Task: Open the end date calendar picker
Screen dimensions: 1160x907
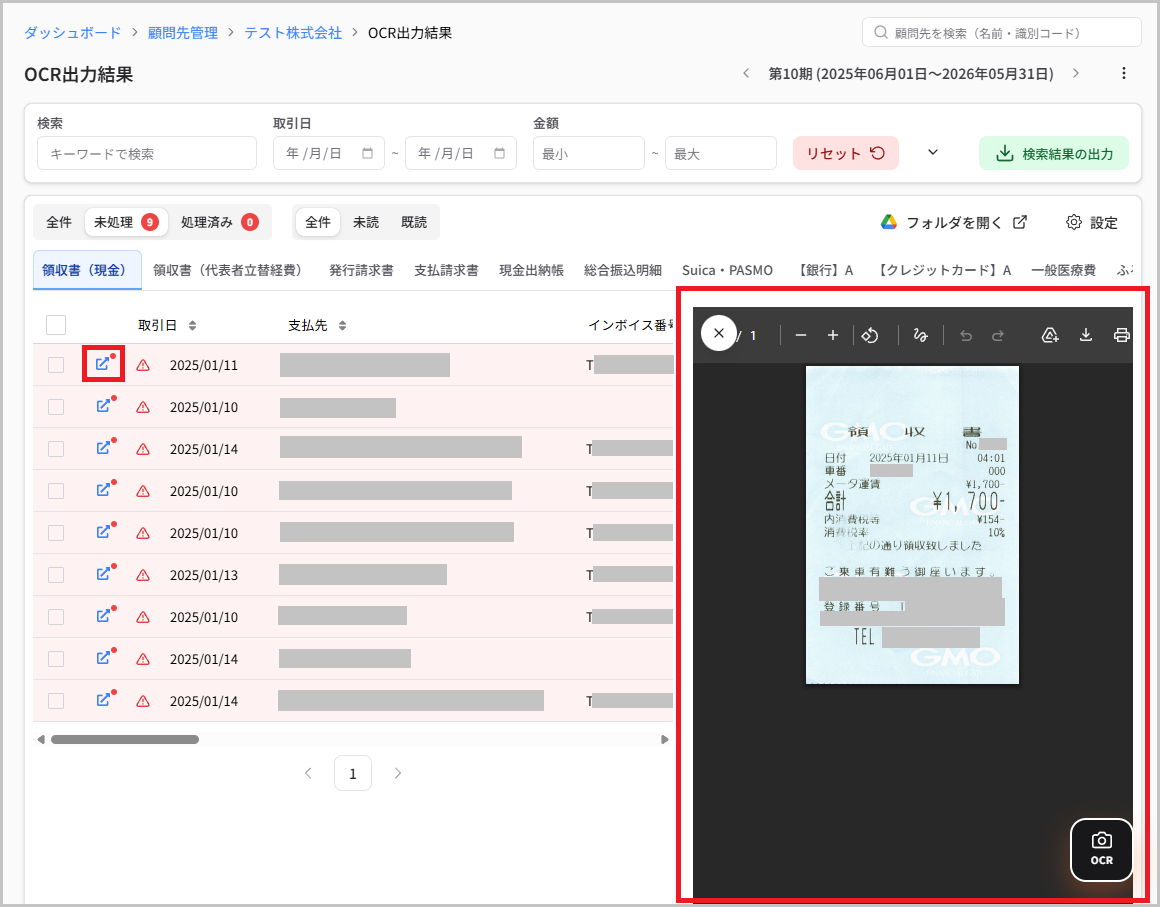Action: pos(499,153)
